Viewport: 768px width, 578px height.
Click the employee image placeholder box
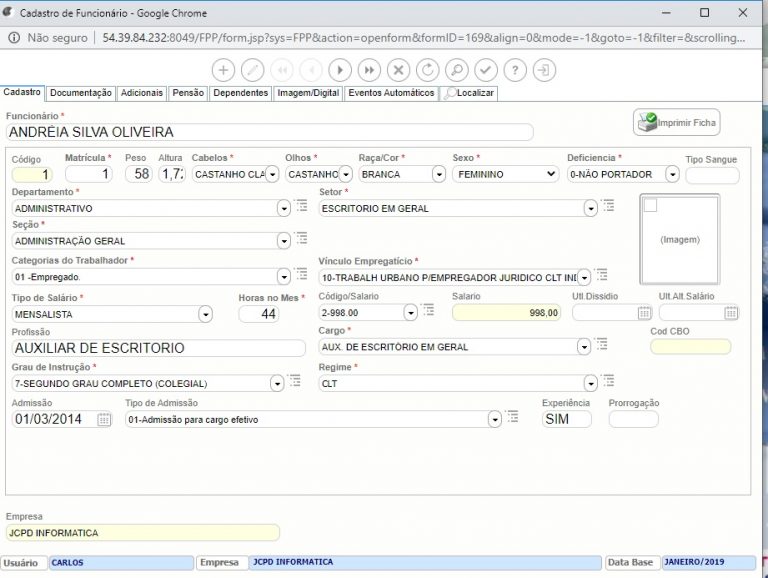point(680,240)
